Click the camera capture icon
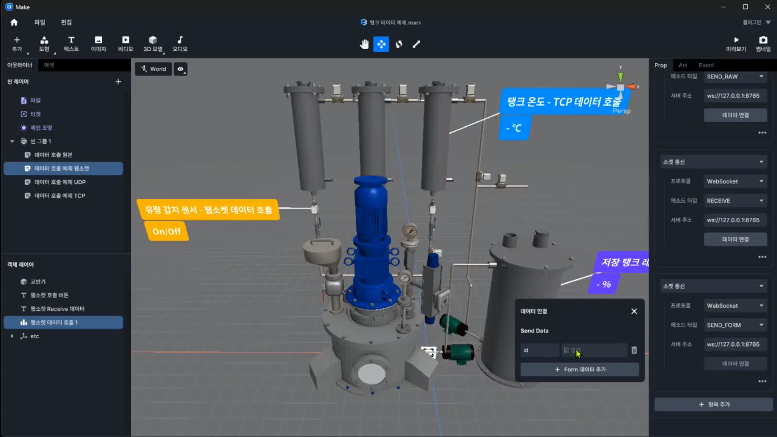The image size is (777, 437). 763,40
